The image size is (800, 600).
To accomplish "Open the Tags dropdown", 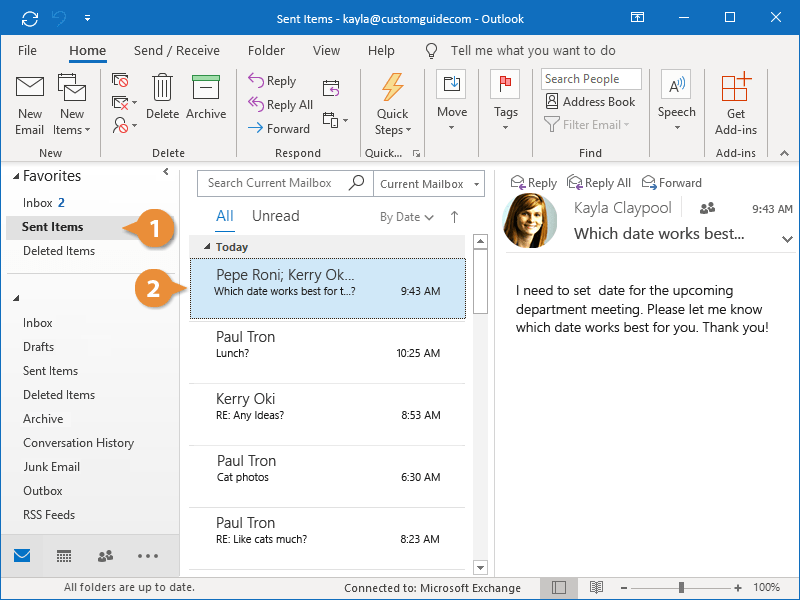I will 506,102.
